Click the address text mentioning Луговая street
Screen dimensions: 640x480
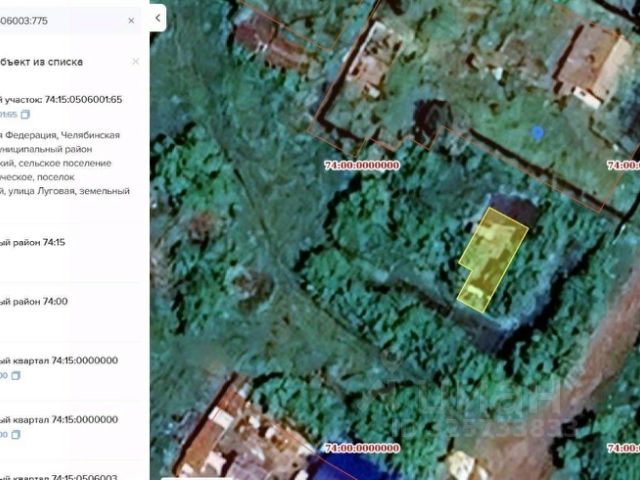pyautogui.click(x=65, y=163)
